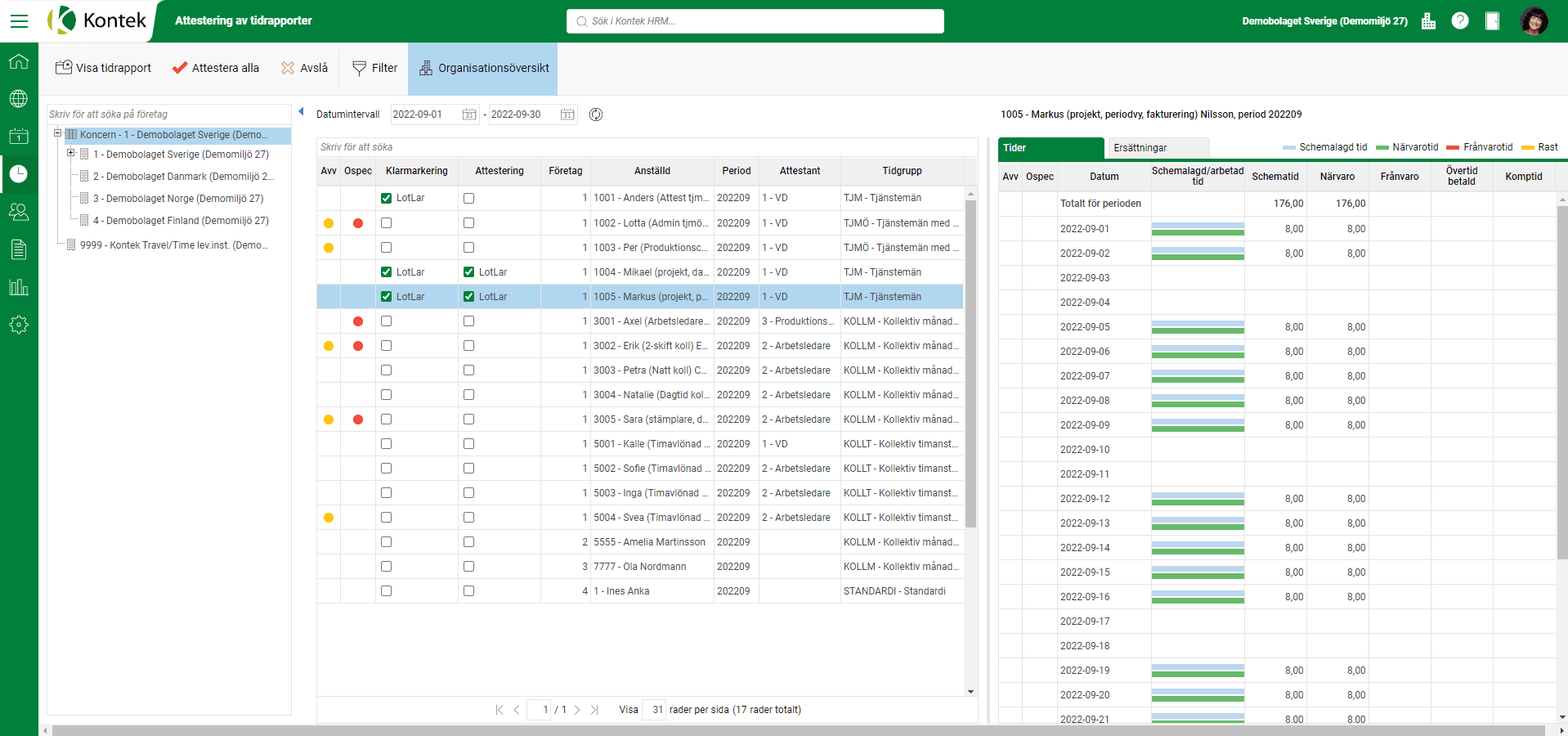Open the Filter toolbar option

point(374,68)
